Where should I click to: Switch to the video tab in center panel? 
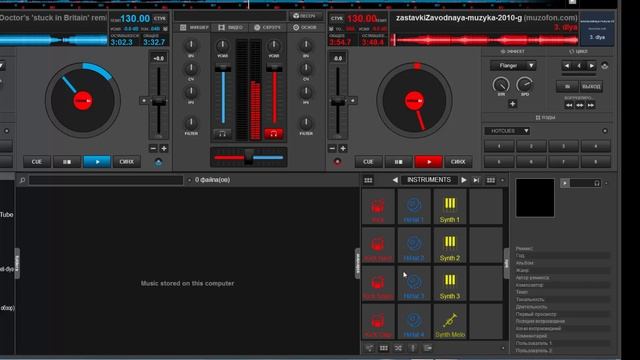(231, 27)
